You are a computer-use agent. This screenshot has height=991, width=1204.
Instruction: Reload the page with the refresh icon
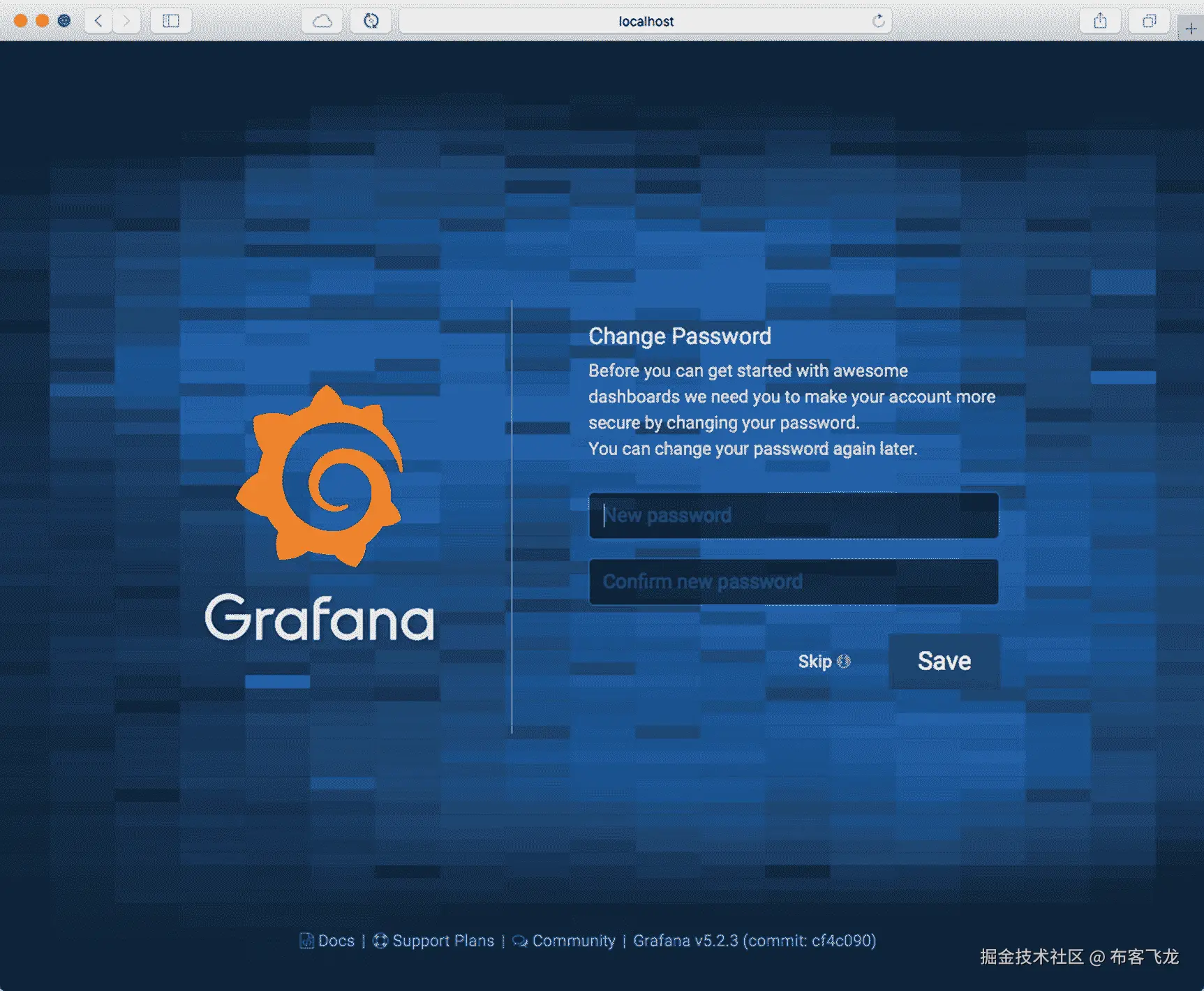coord(878,21)
